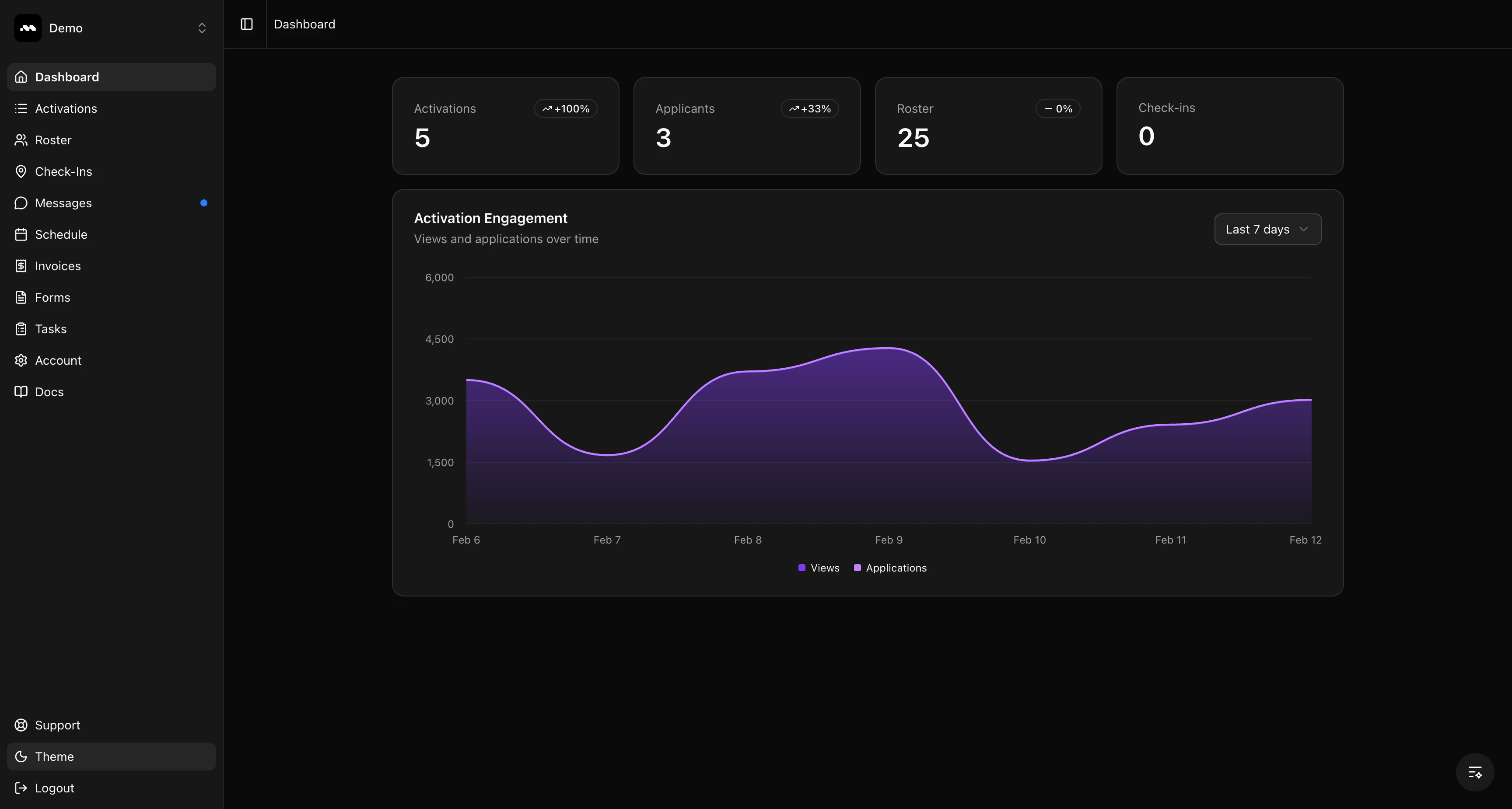Open the Activations list icon
The width and height of the screenshot is (1512, 809).
[21, 108]
